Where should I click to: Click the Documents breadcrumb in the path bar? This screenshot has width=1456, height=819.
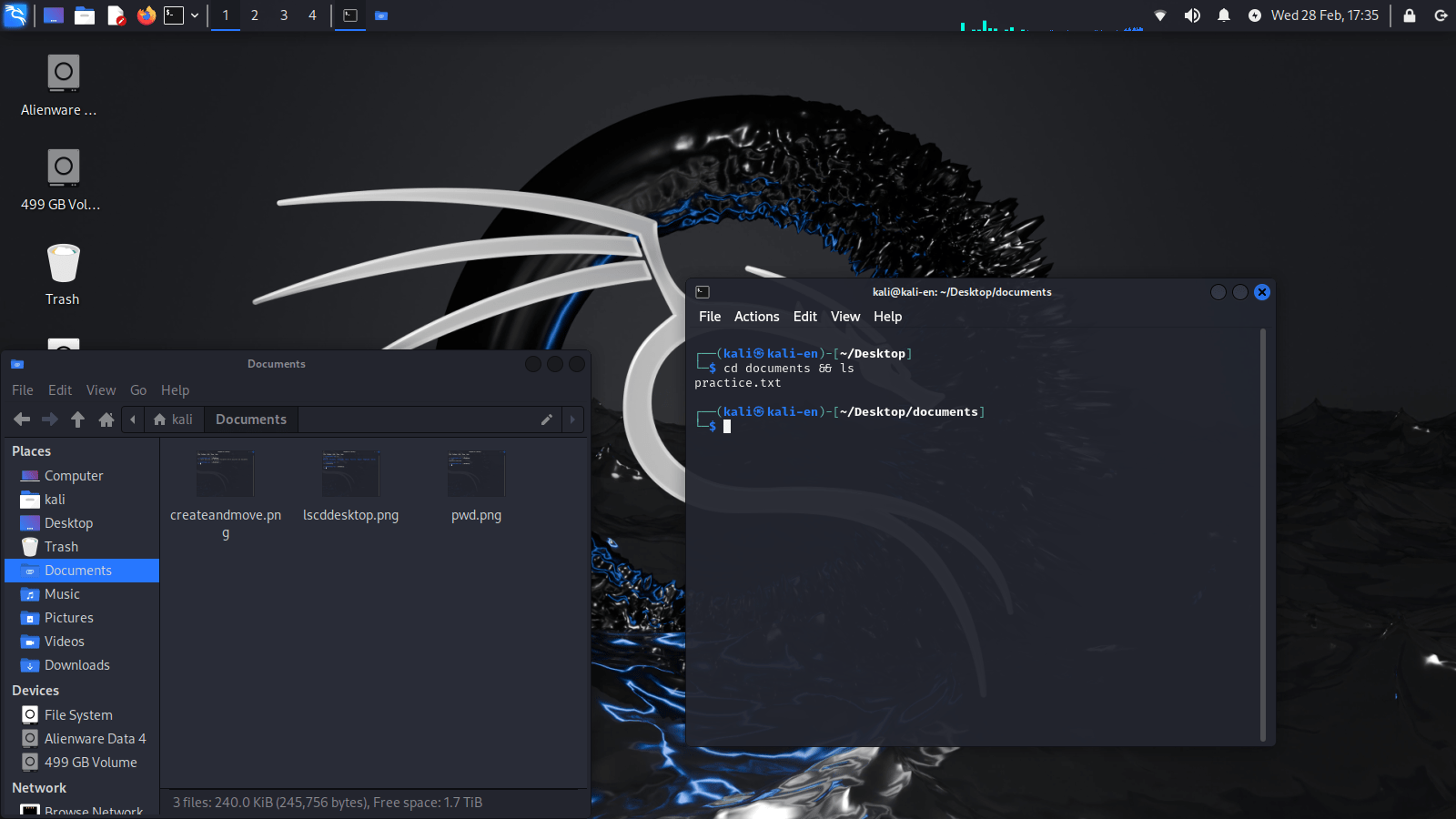coord(251,420)
